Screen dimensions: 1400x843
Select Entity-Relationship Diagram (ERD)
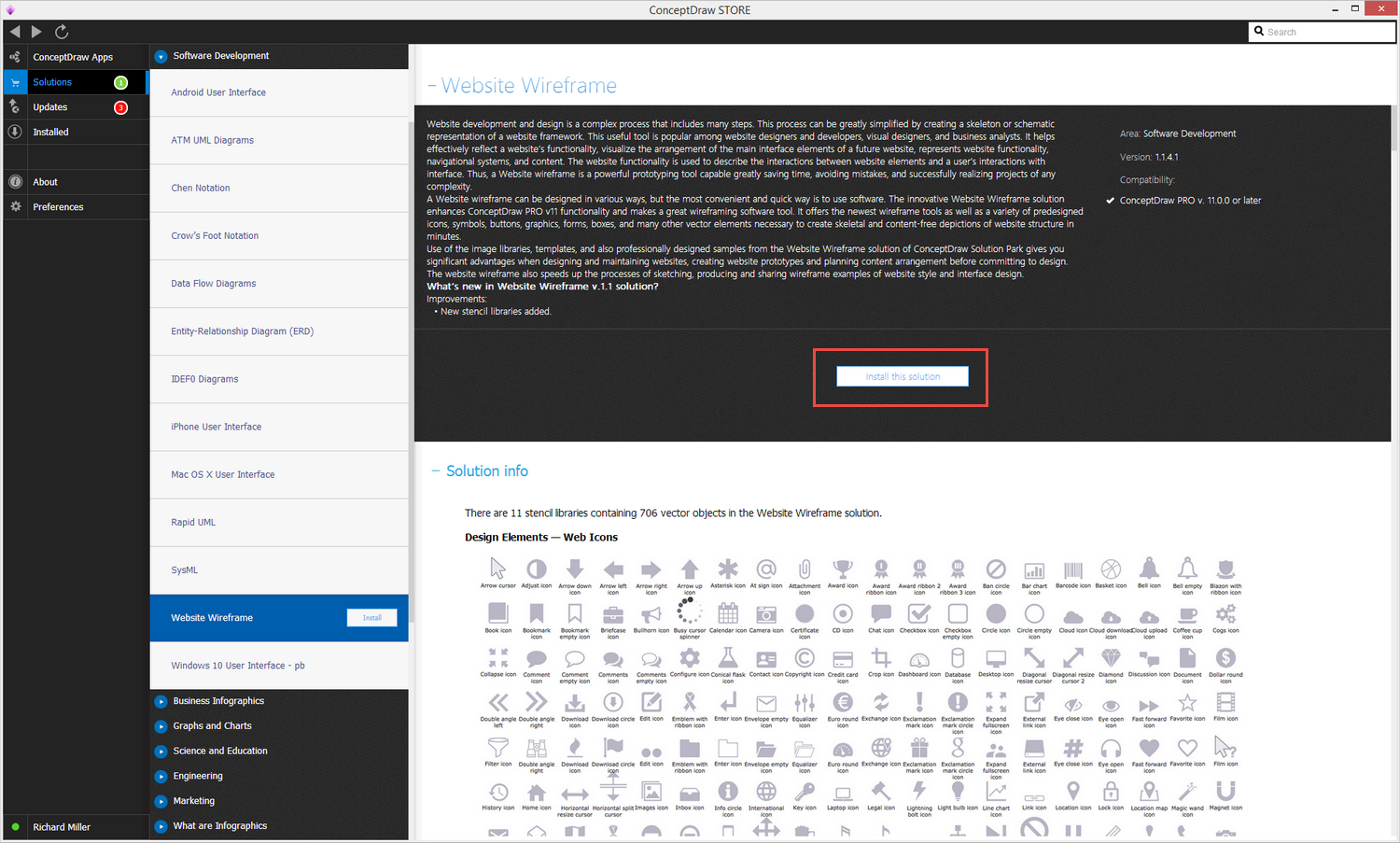click(279, 331)
